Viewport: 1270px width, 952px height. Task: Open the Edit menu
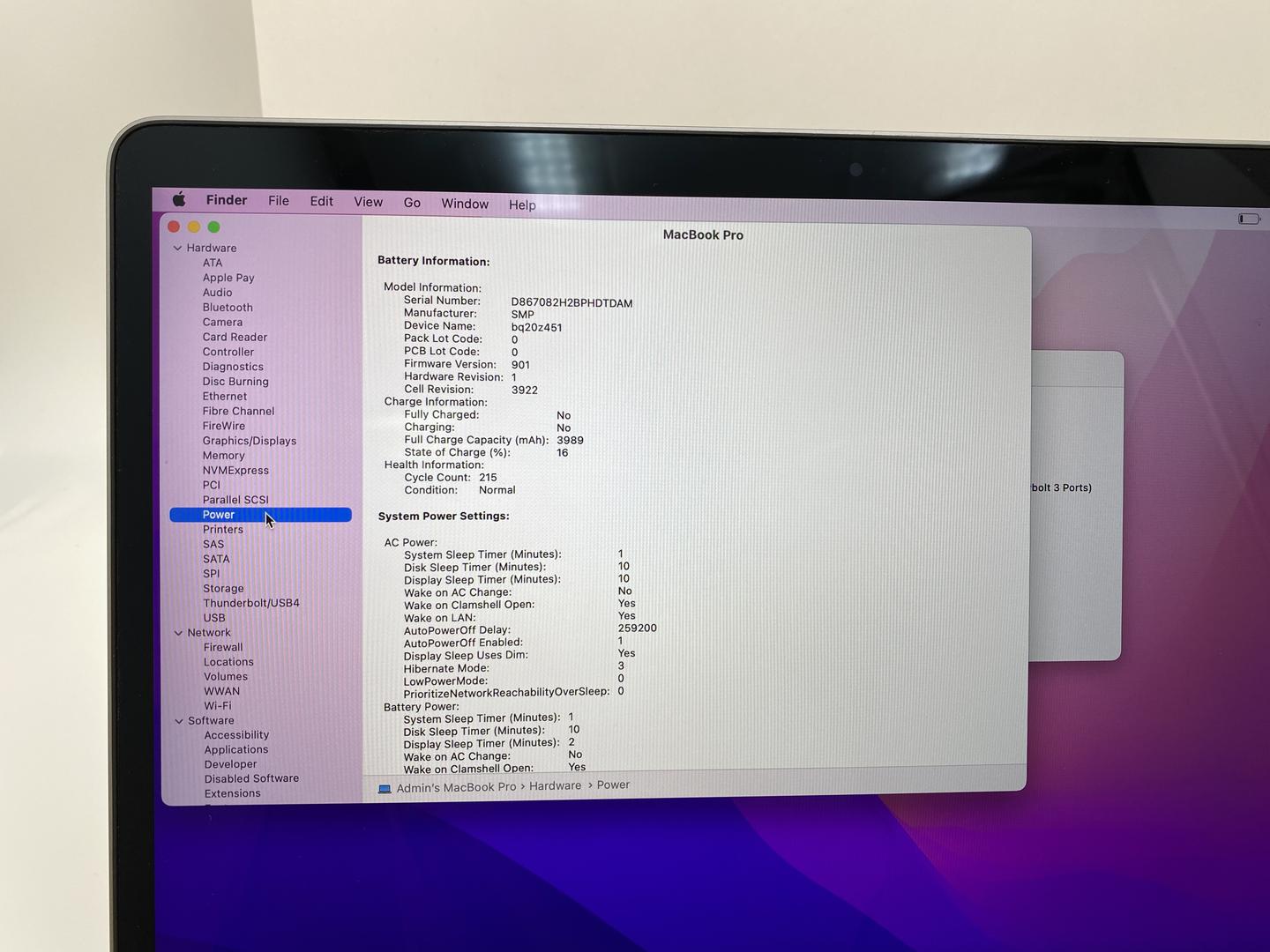pos(321,201)
